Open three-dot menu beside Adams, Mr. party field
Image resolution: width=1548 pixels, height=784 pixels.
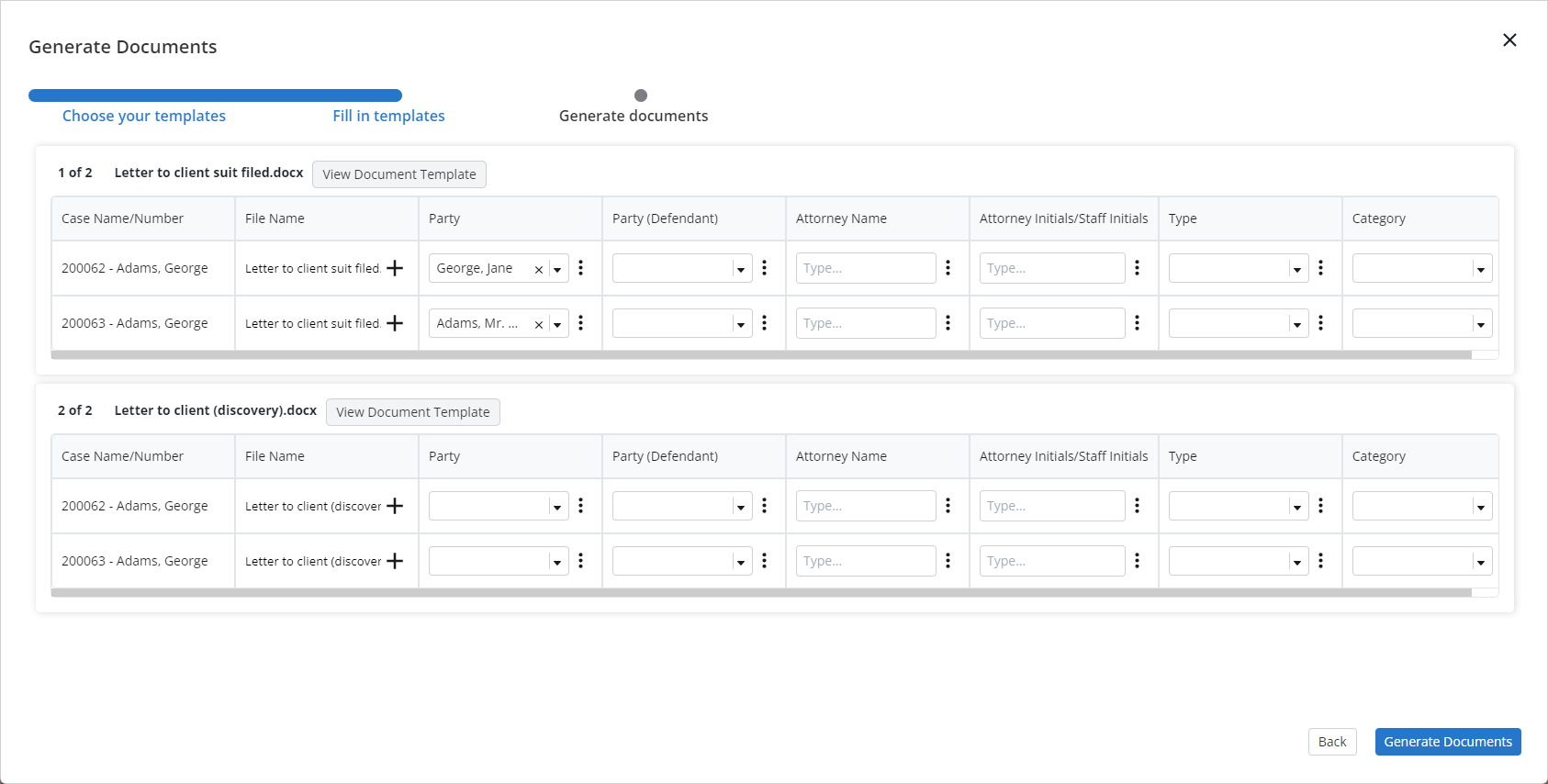coord(580,323)
